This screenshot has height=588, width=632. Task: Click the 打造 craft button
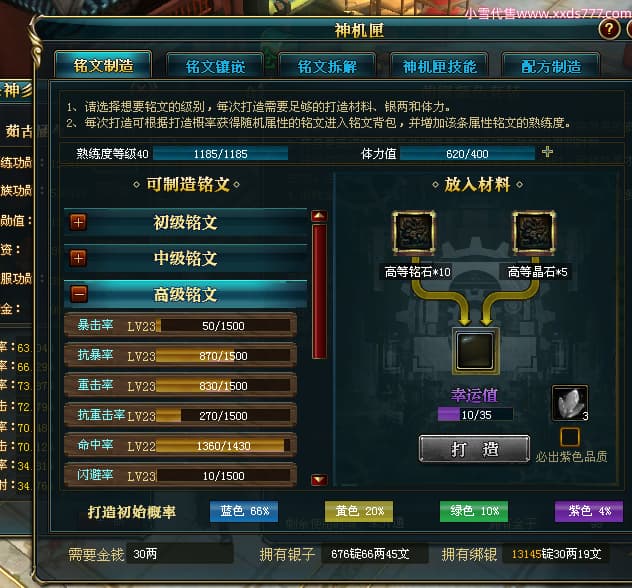474,449
